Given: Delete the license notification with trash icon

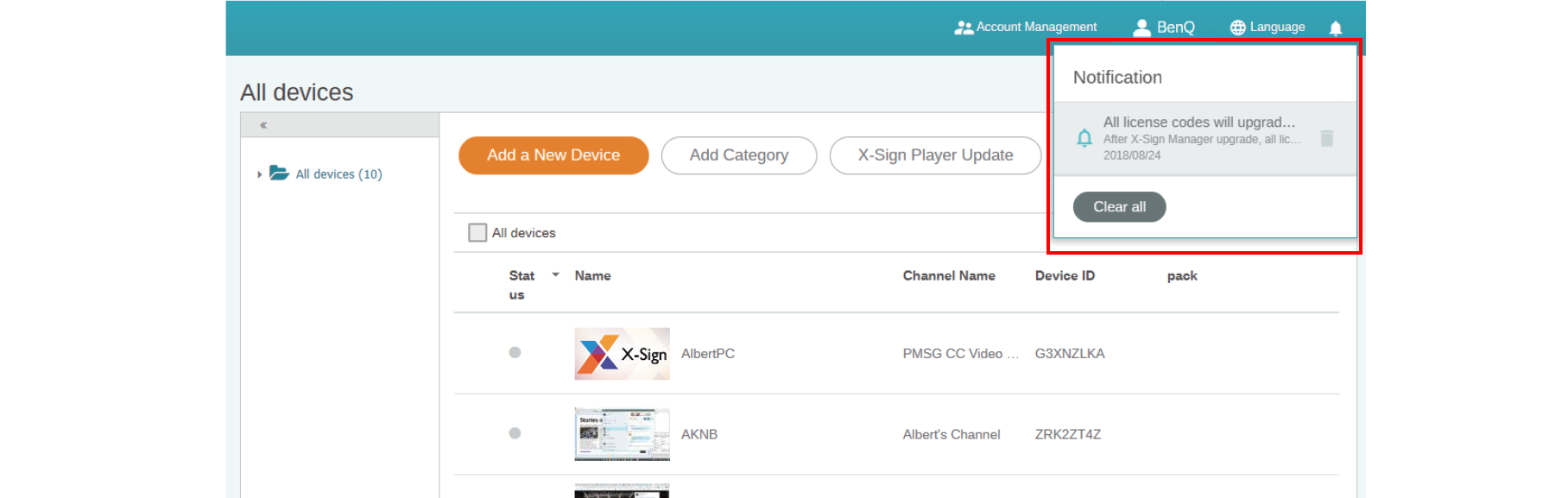Looking at the screenshot, I should click(1326, 138).
